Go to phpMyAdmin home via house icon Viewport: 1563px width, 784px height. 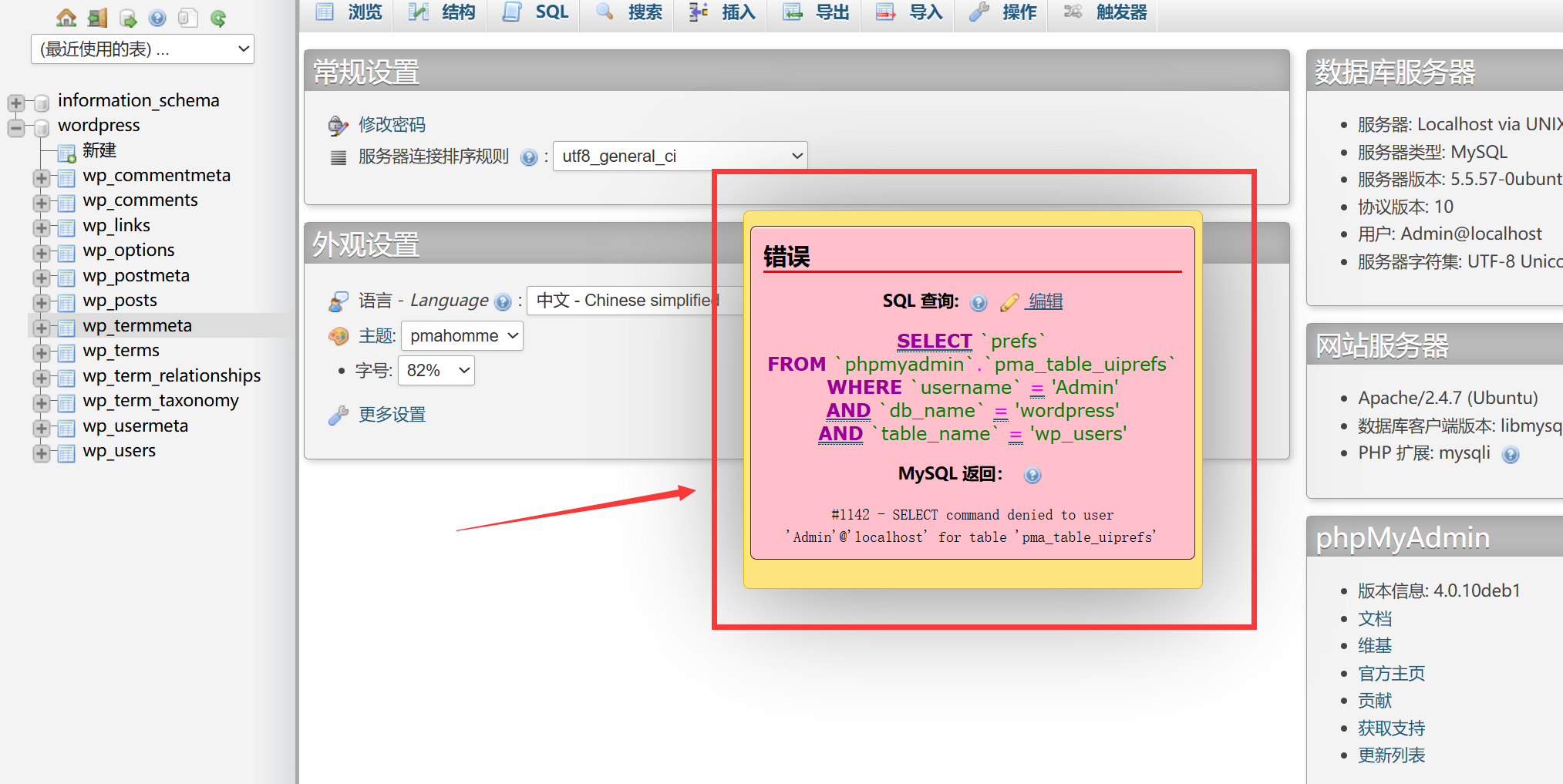pyautogui.click(x=67, y=17)
